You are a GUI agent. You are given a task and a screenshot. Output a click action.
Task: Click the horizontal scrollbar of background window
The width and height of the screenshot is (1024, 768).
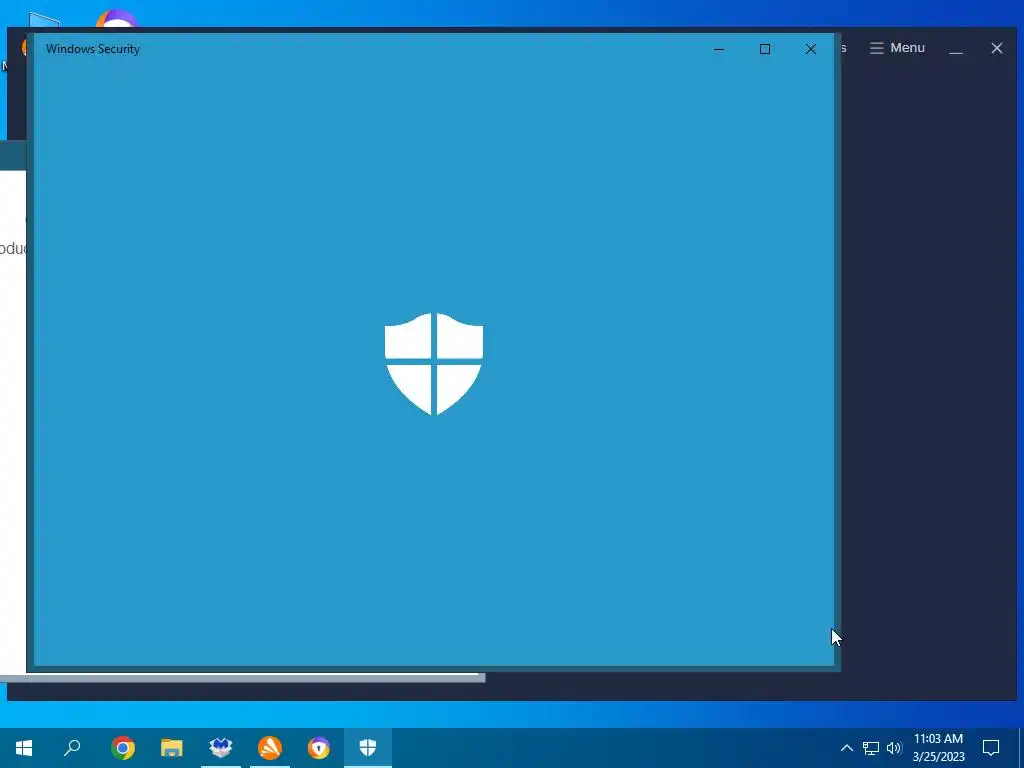(x=243, y=678)
